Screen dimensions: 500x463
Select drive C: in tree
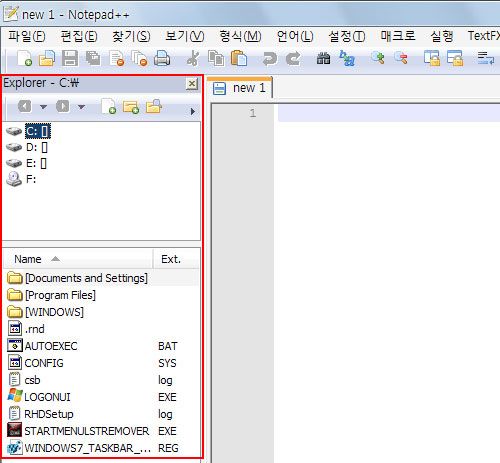(38, 131)
